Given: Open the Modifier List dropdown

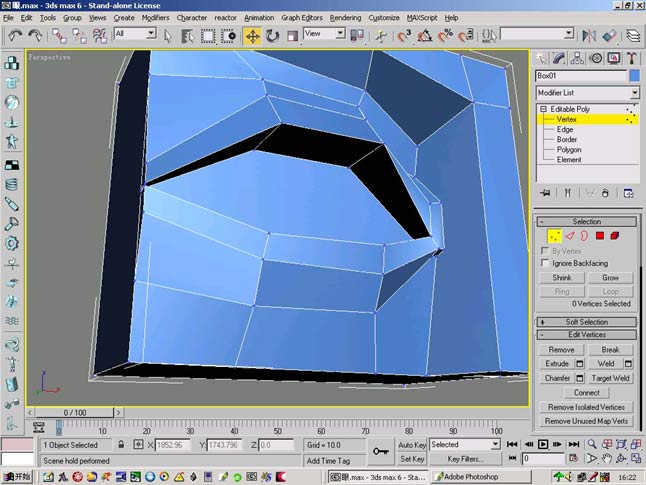Looking at the screenshot, I should pyautogui.click(x=587, y=93).
